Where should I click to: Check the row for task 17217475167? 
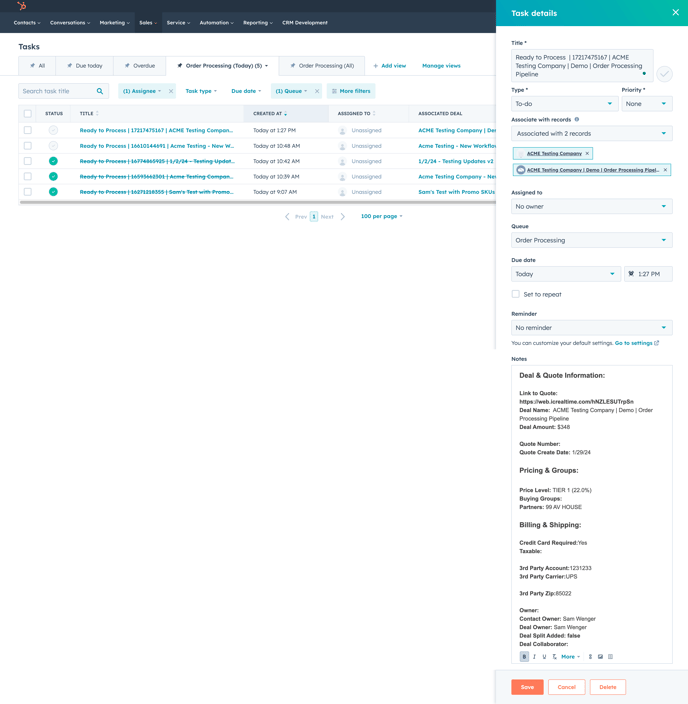(28, 130)
